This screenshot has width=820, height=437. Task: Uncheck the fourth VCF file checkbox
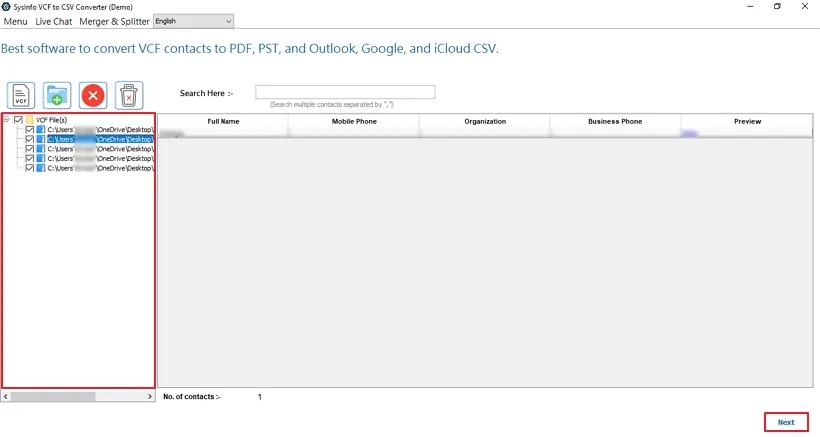30,158
